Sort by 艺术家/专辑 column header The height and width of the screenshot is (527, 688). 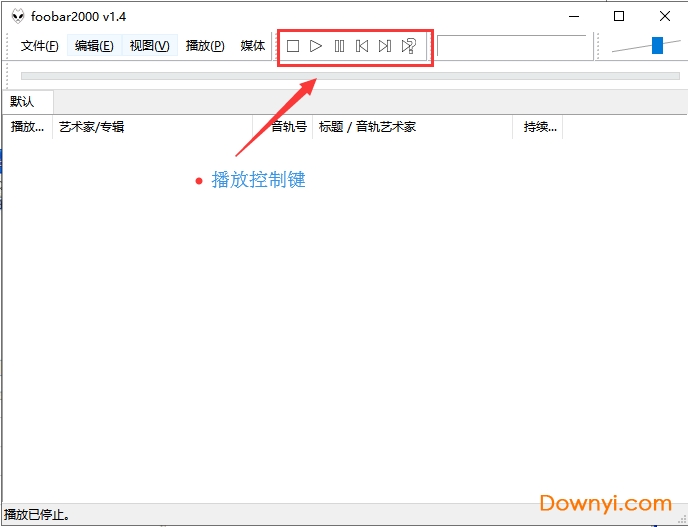152,127
